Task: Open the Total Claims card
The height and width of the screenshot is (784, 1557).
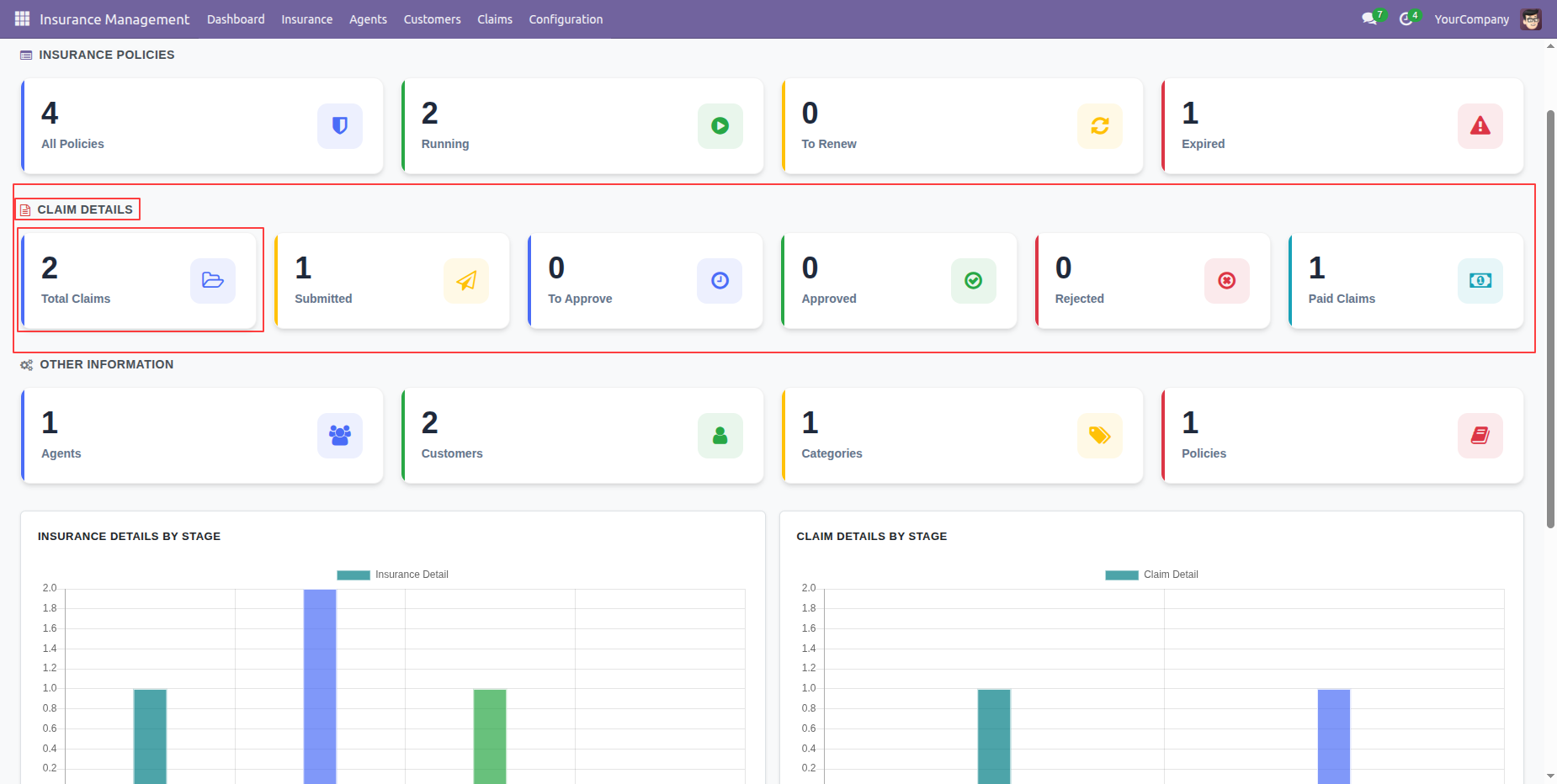Action: [139, 281]
